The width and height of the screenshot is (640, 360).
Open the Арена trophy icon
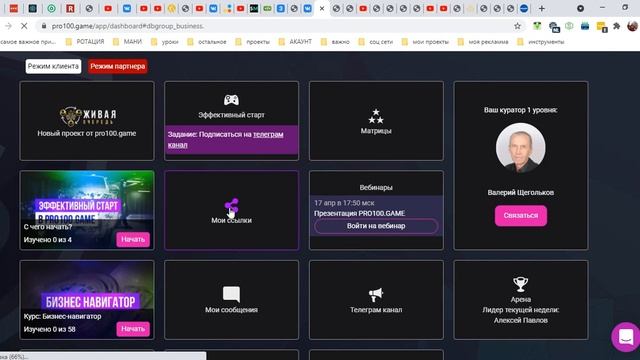click(520, 284)
